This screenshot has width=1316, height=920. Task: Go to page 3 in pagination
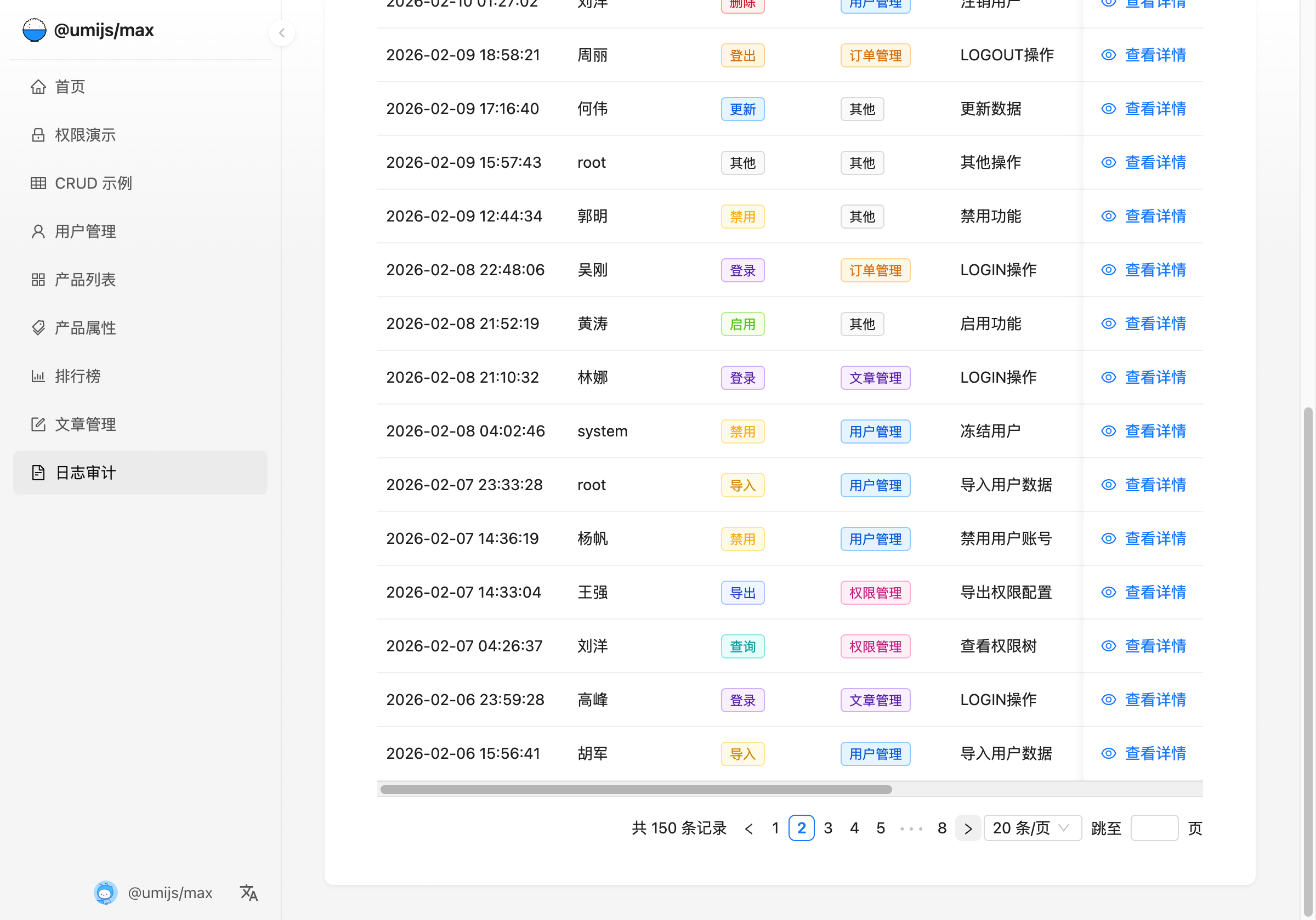click(827, 828)
